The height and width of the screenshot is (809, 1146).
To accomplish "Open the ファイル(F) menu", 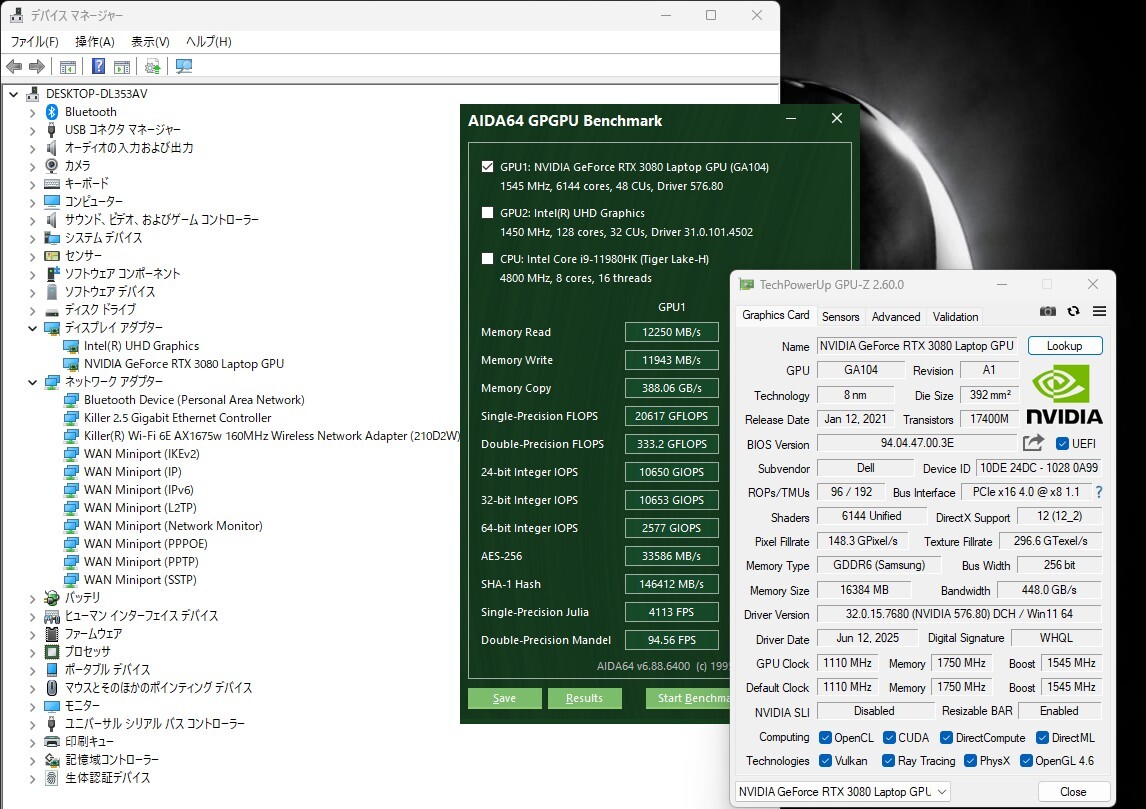I will click(34, 42).
